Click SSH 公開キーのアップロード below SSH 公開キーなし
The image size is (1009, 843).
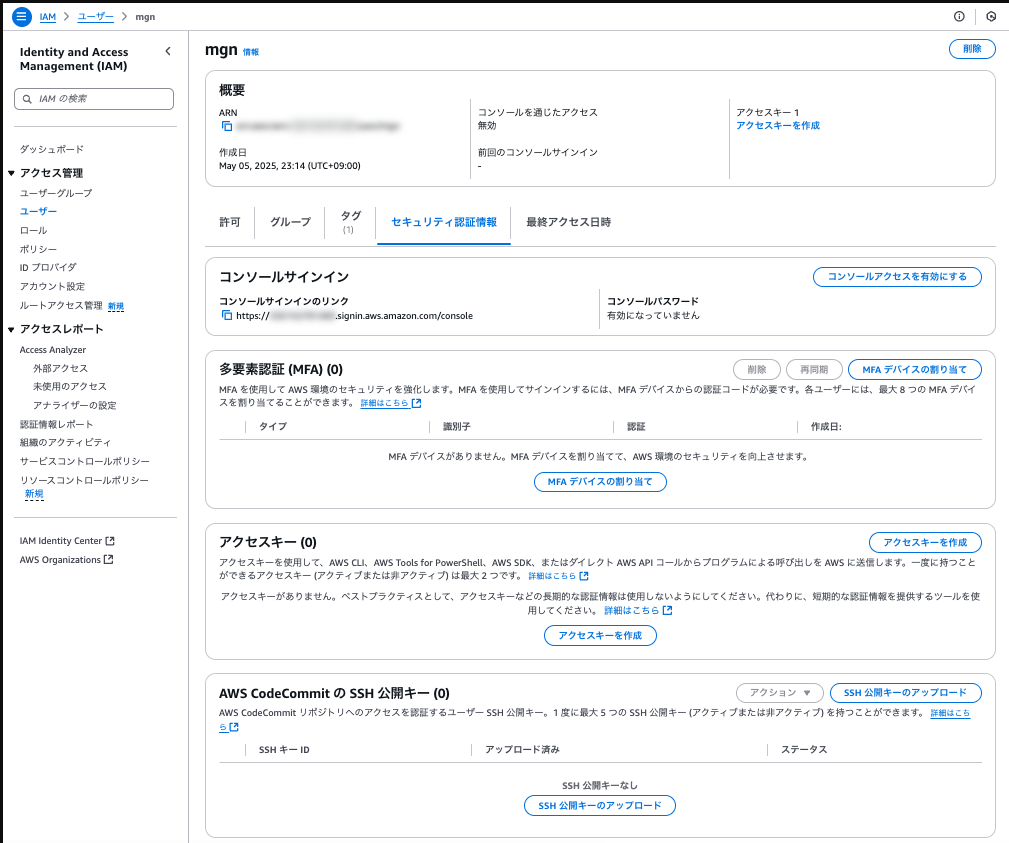pyautogui.click(x=600, y=805)
